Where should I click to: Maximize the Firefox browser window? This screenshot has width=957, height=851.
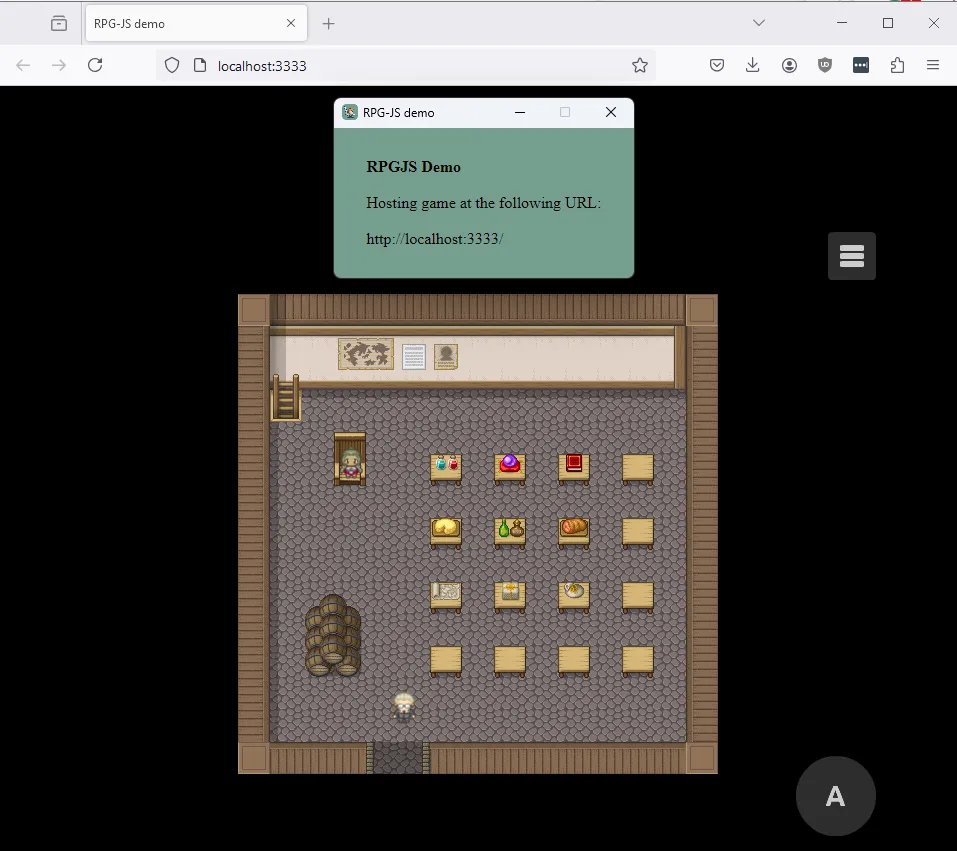point(888,23)
